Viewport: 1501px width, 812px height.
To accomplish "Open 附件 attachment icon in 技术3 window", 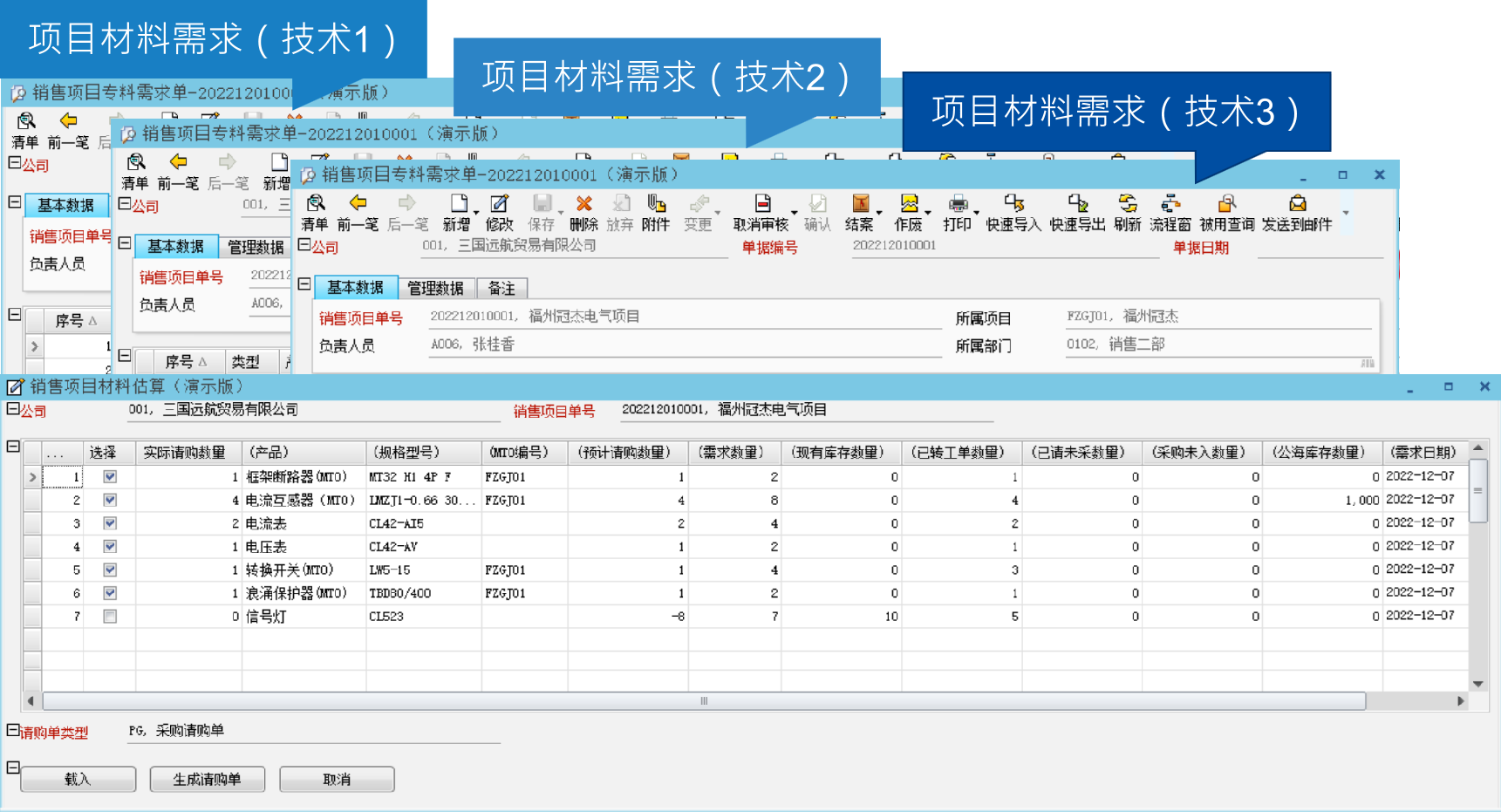I will [656, 203].
